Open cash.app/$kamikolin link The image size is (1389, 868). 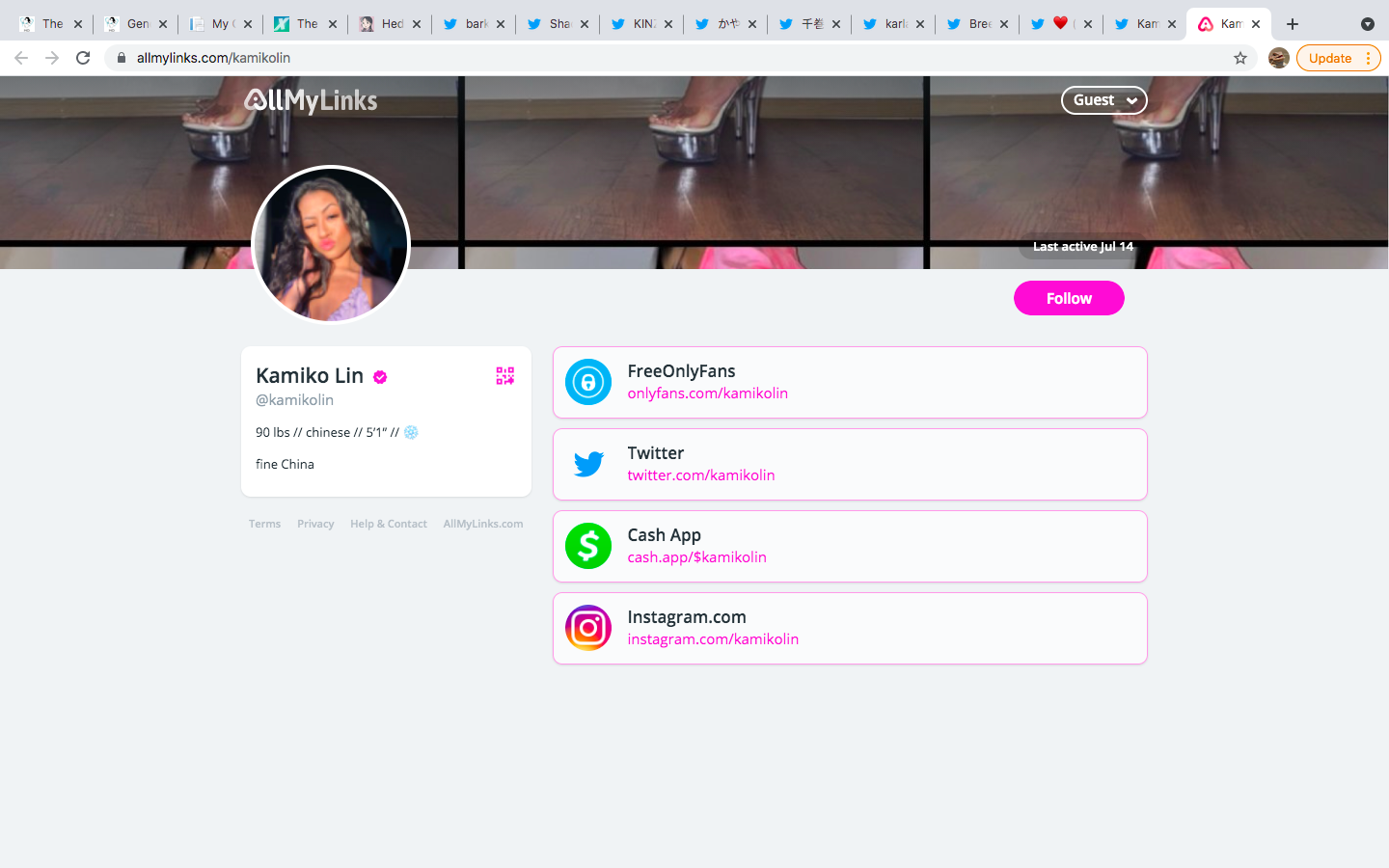click(x=696, y=557)
